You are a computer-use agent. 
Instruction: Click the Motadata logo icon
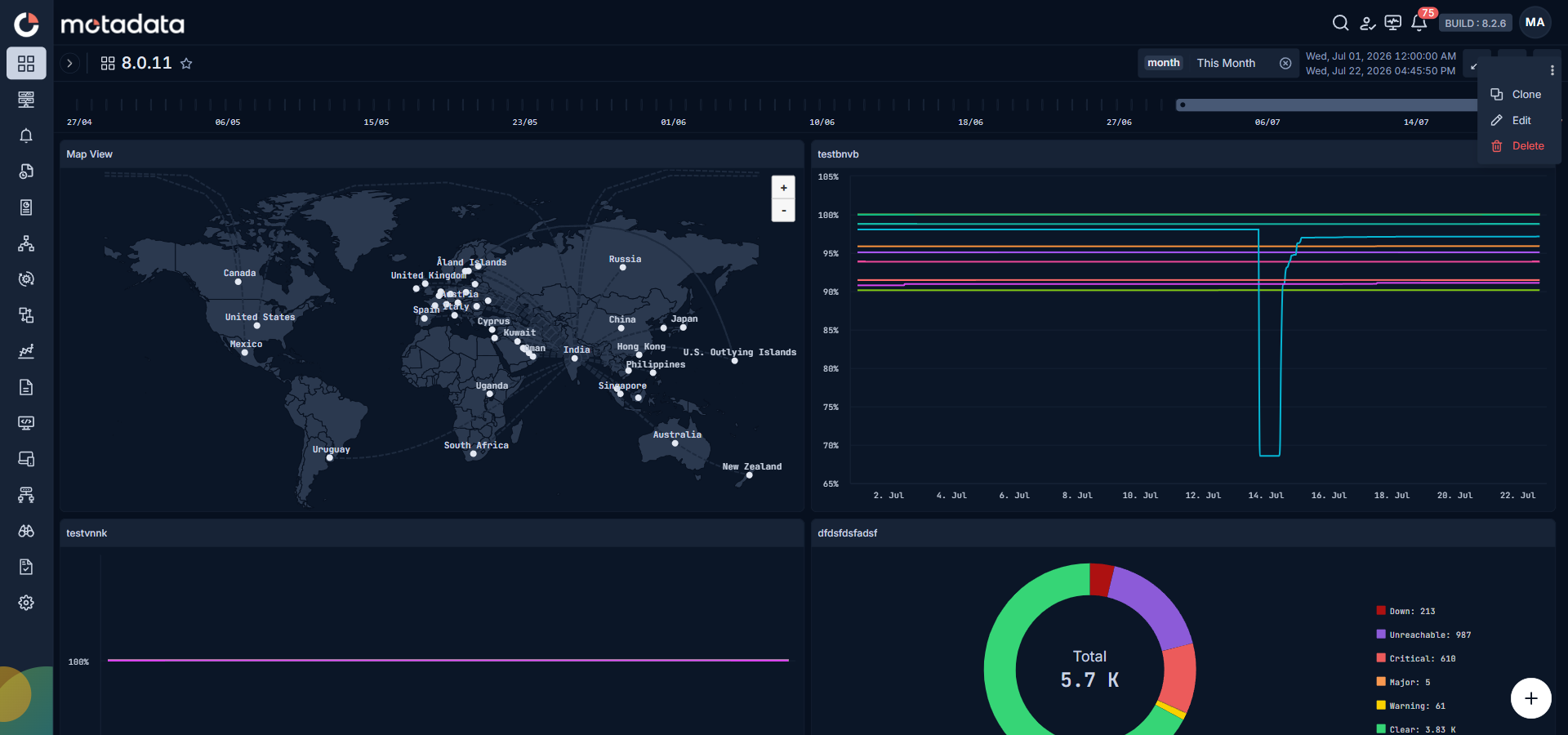click(x=26, y=24)
